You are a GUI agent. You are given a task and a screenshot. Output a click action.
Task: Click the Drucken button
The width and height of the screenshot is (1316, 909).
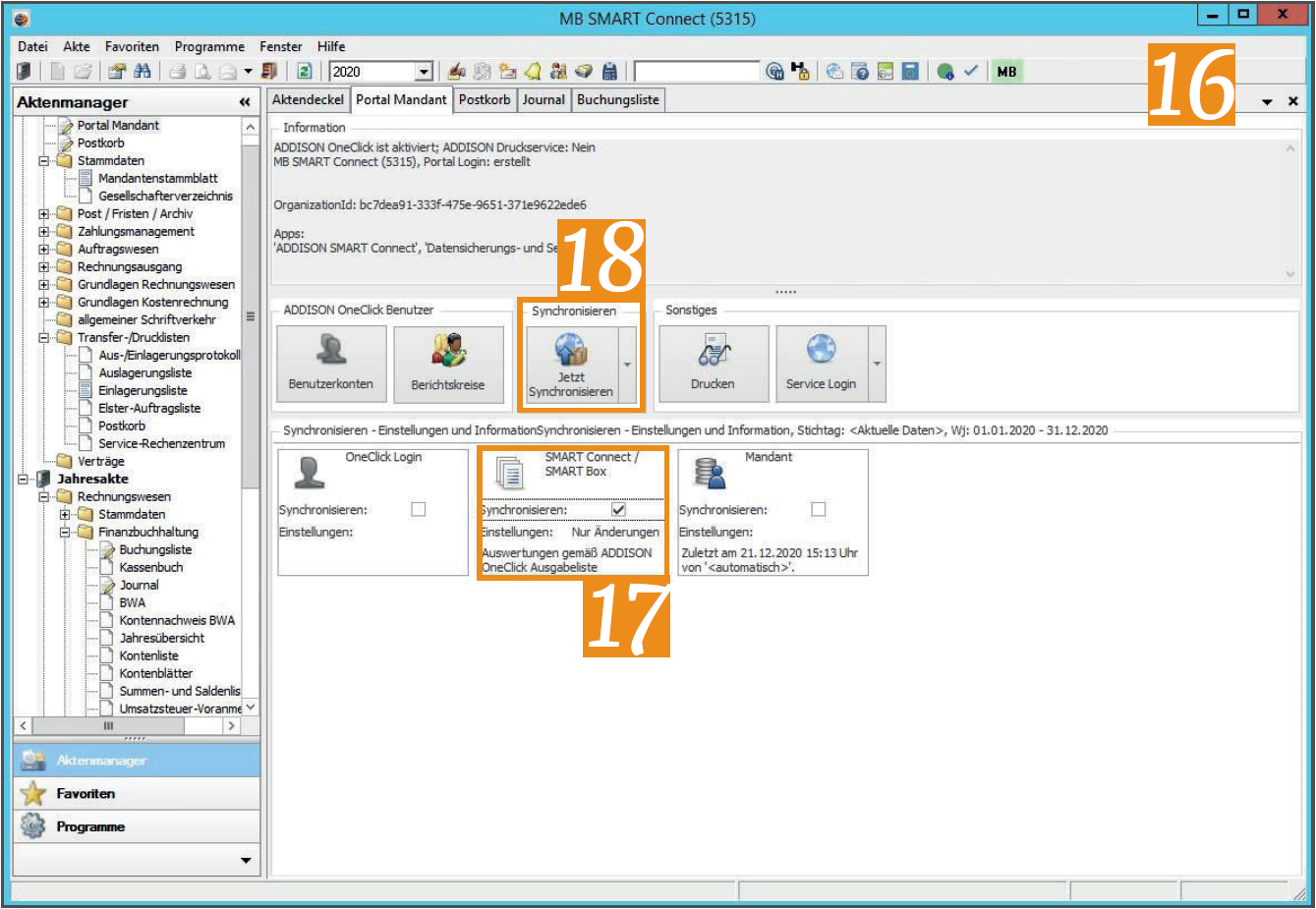coord(713,365)
